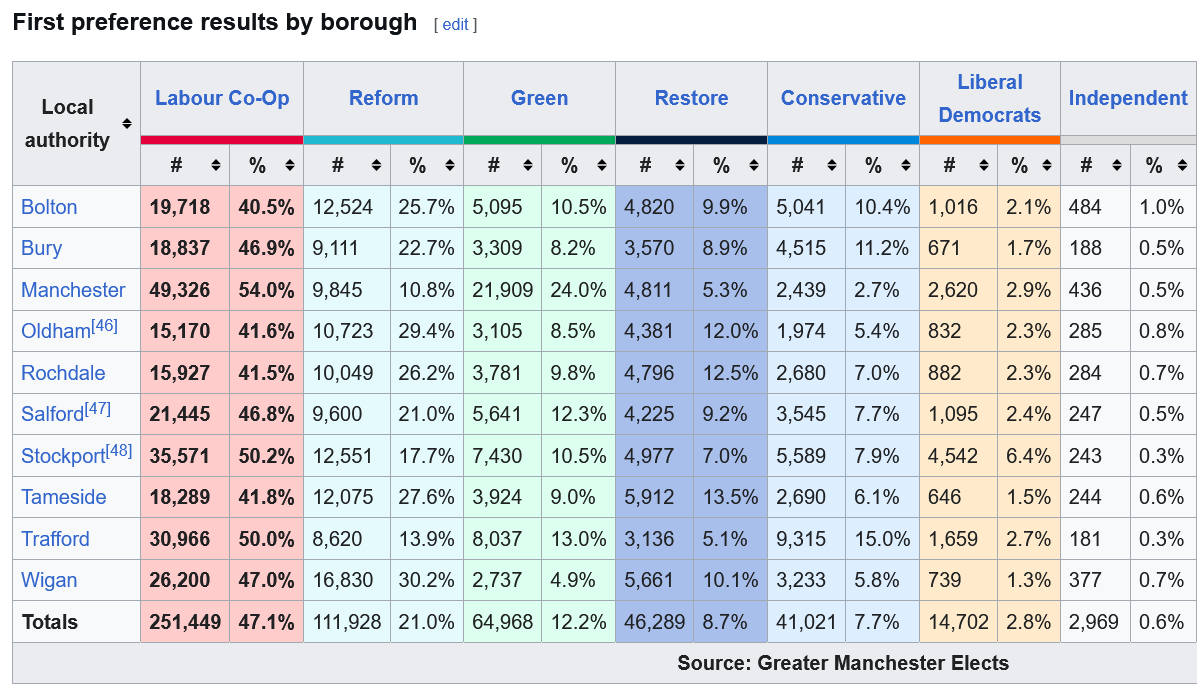Sort by Independent vote count
Image resolution: width=1197 pixels, height=685 pixels.
[x=1117, y=165]
